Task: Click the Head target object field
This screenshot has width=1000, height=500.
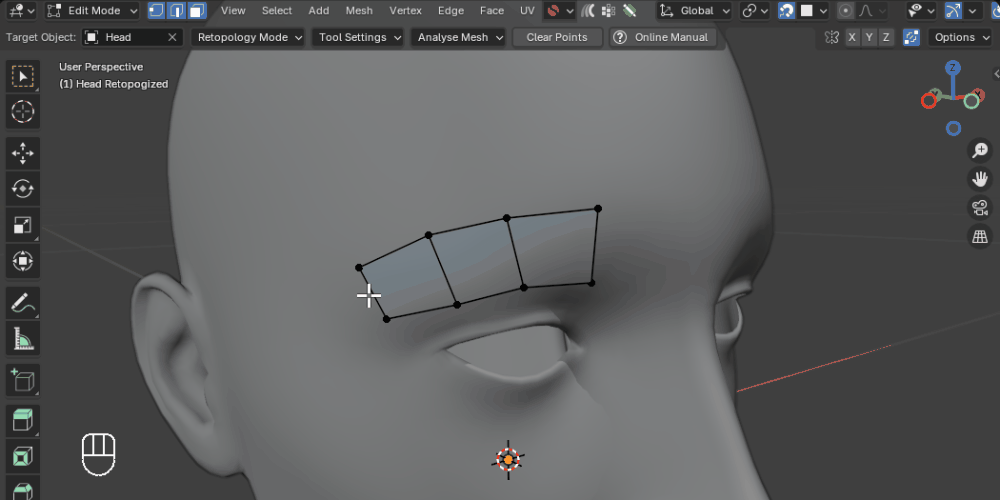Action: 132,37
